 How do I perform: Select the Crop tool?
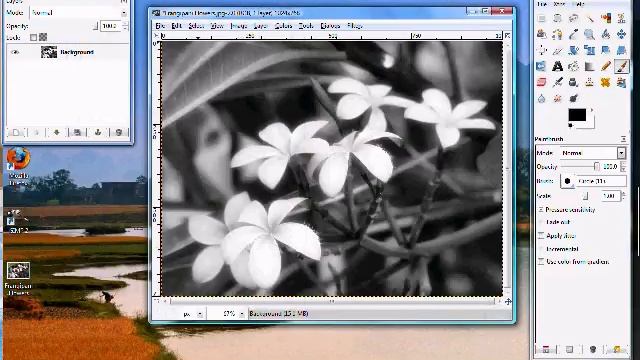click(557, 50)
